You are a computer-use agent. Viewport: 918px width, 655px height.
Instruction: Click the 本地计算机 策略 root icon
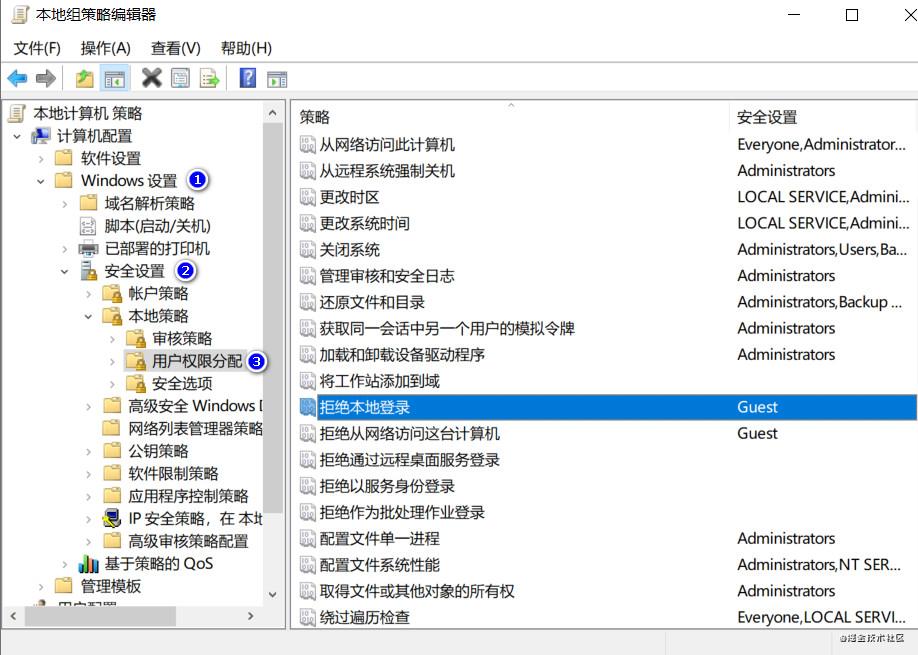18,113
